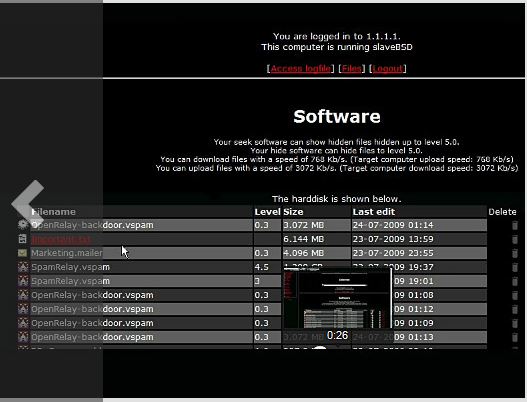Delete the SpamRelay.vspam file edited 19:37

[515, 267]
